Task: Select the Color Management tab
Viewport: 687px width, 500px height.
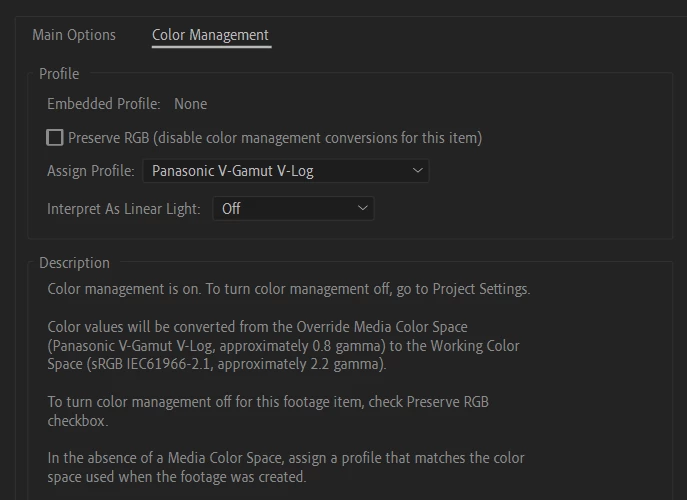Action: [210, 35]
